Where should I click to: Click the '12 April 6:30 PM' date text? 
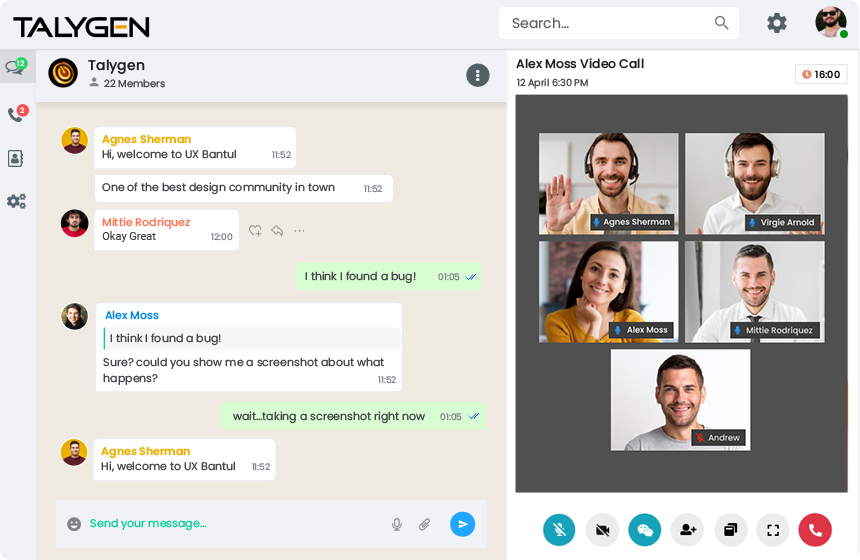(x=552, y=83)
